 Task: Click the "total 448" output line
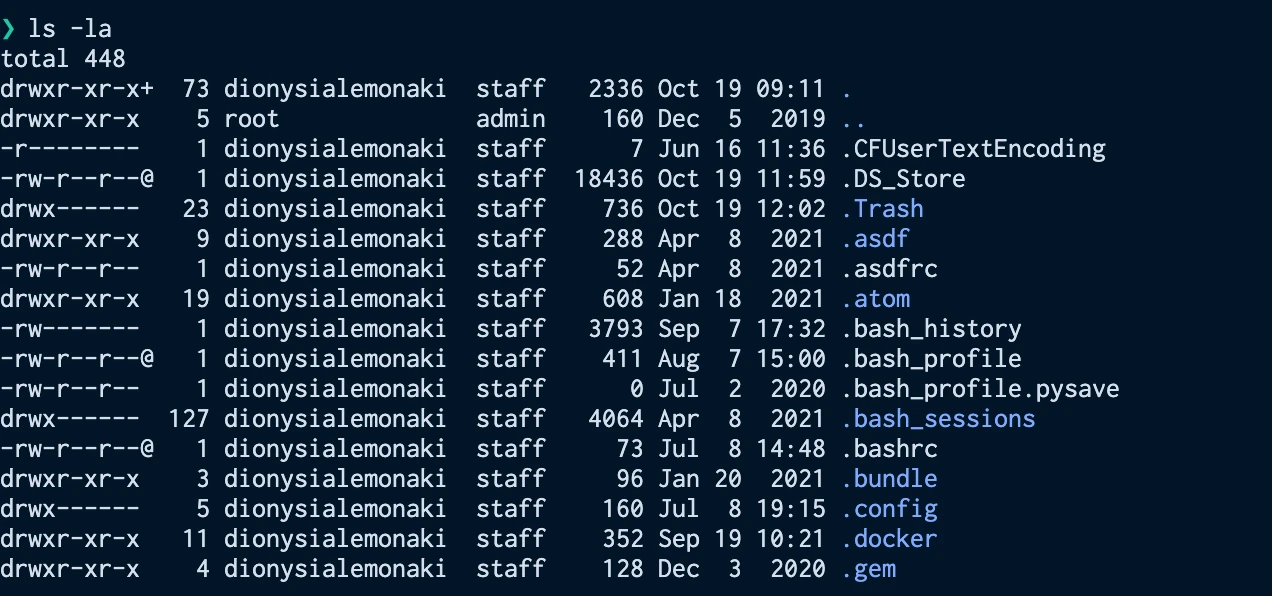point(63,59)
